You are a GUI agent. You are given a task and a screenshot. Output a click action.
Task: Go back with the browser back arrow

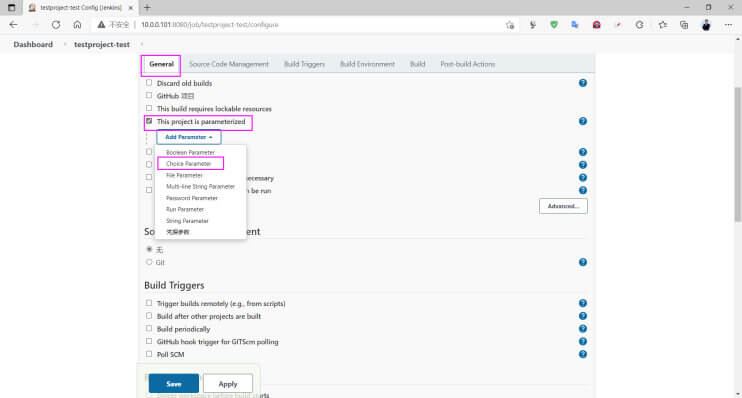pos(13,25)
